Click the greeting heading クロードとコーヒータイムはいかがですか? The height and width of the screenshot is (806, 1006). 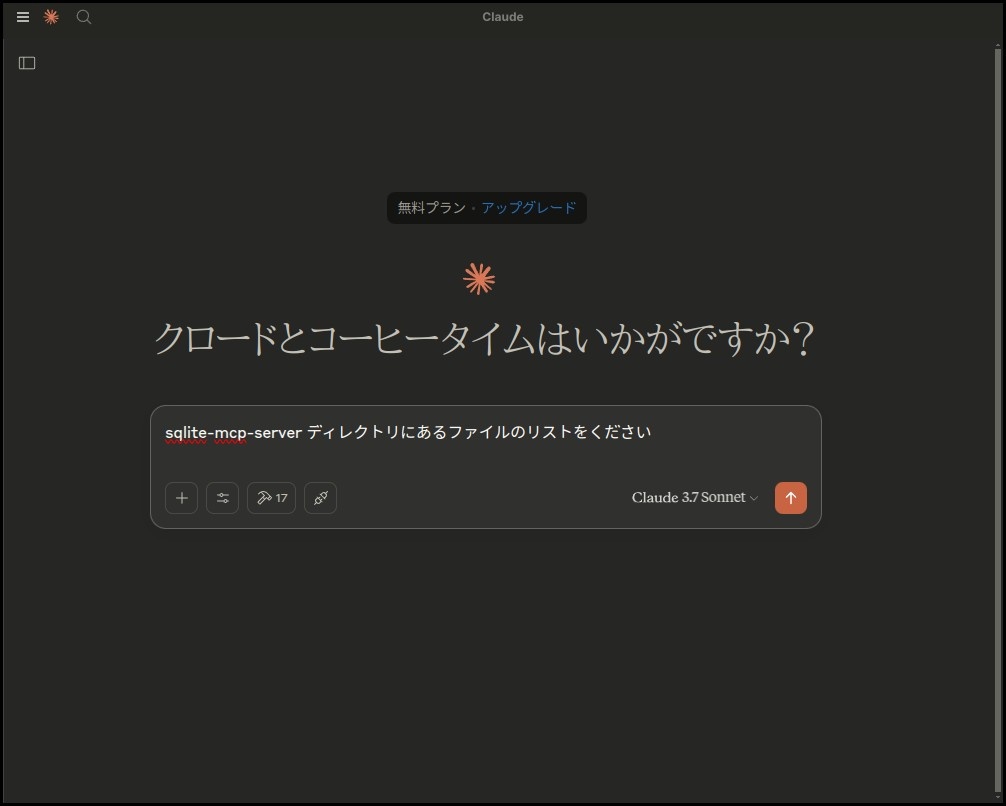tap(484, 338)
